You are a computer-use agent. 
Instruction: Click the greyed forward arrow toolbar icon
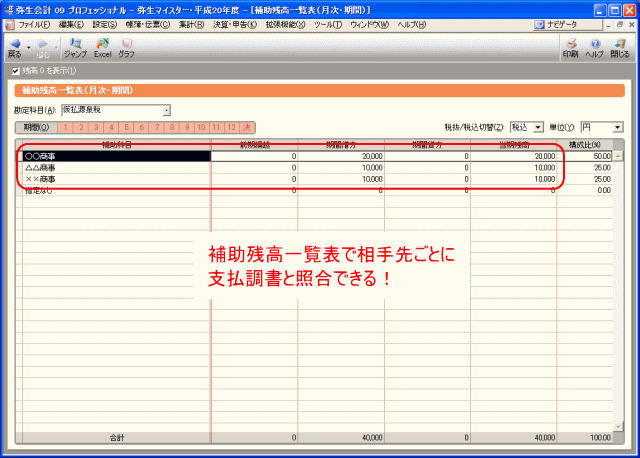tap(42, 48)
